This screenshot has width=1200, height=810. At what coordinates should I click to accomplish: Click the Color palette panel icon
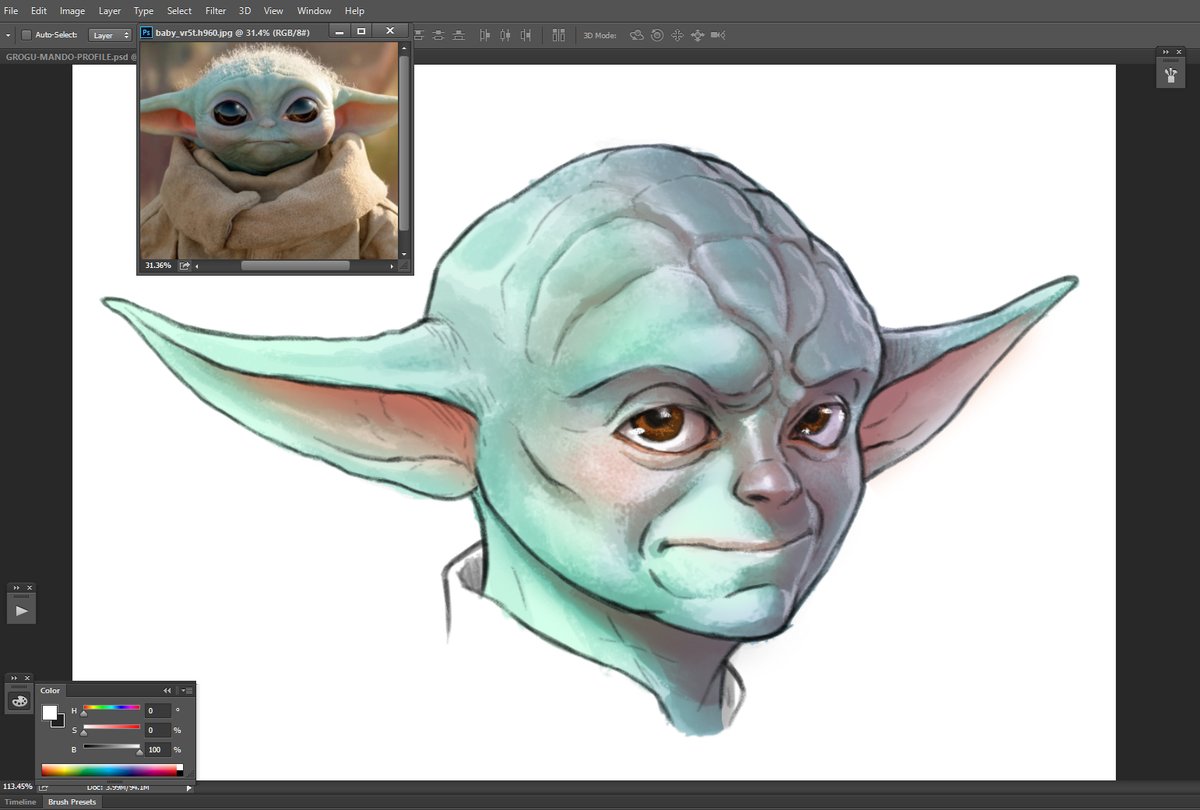[19, 701]
